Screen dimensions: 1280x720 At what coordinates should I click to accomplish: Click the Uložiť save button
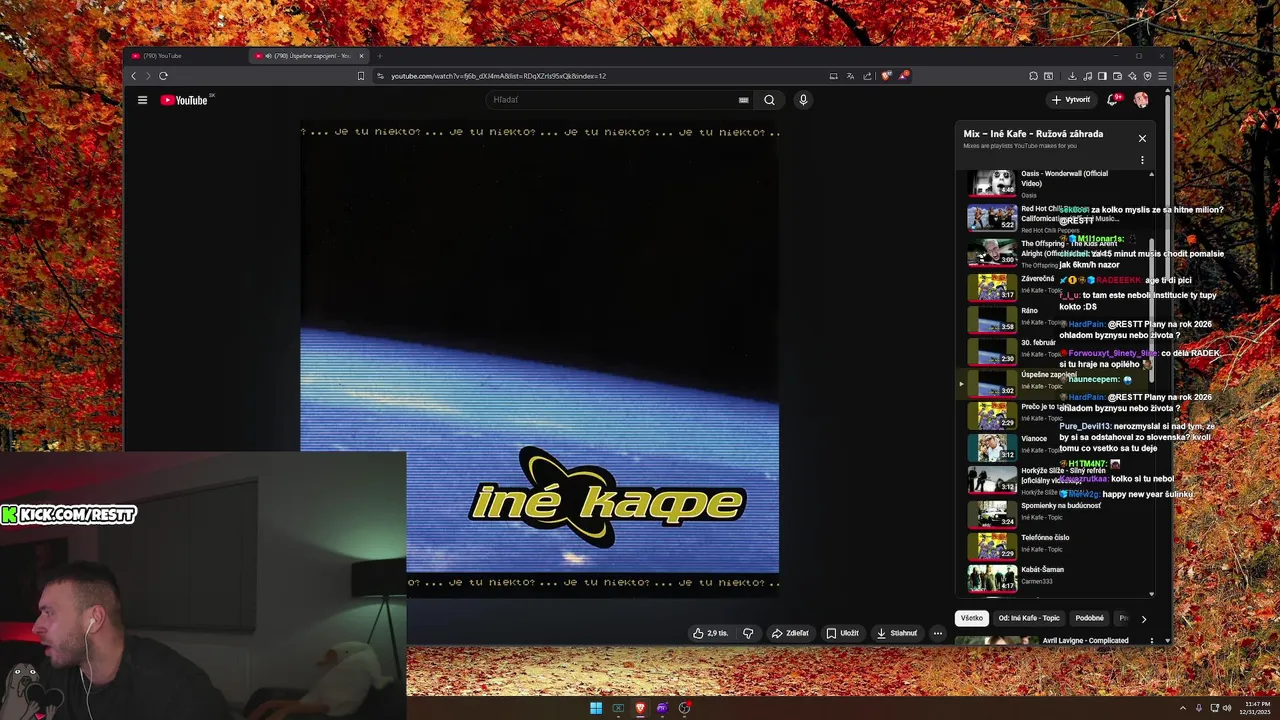(x=842, y=633)
